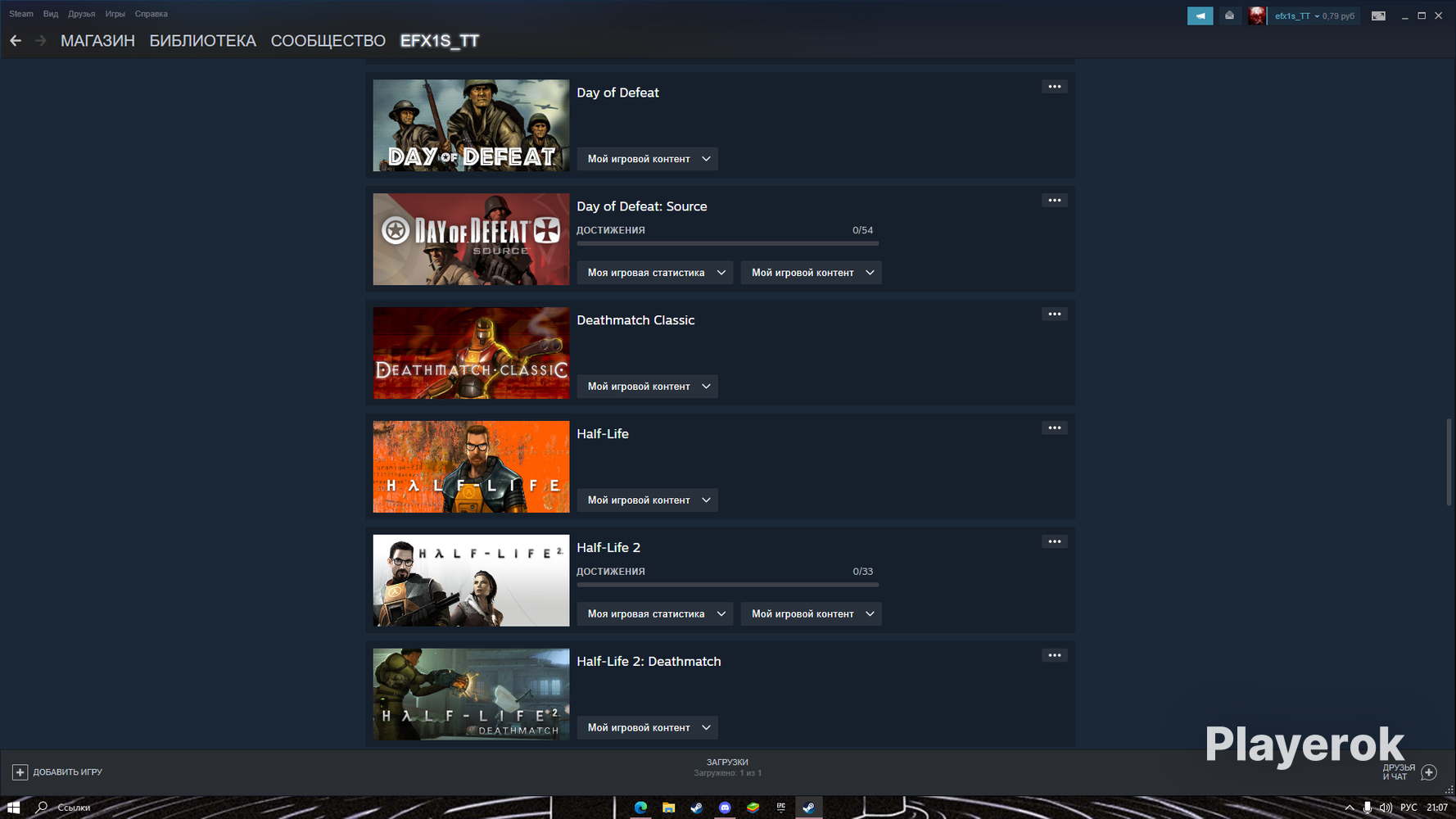Open the Steam menu

point(21,14)
